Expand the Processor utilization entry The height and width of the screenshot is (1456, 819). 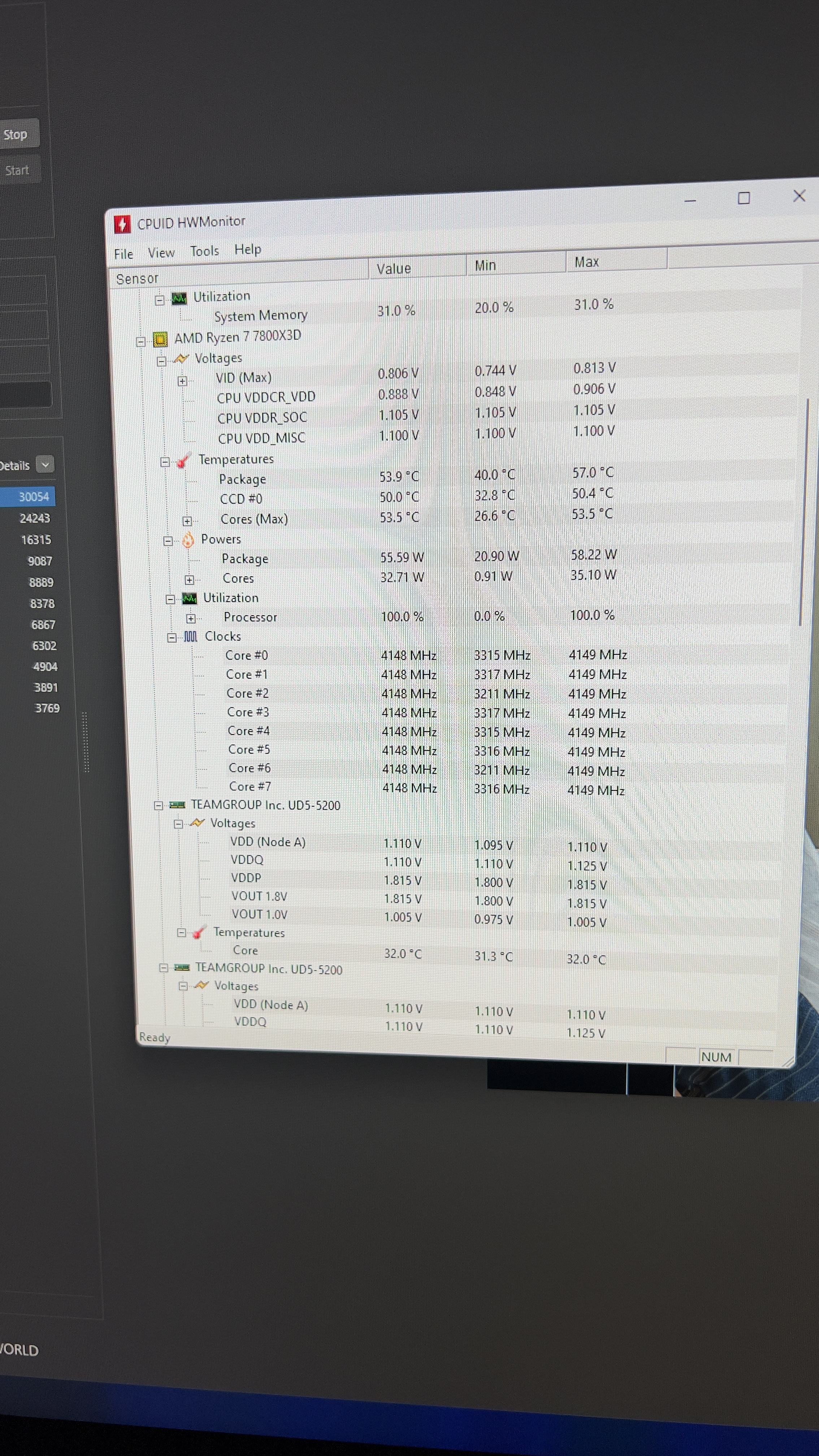191,618
